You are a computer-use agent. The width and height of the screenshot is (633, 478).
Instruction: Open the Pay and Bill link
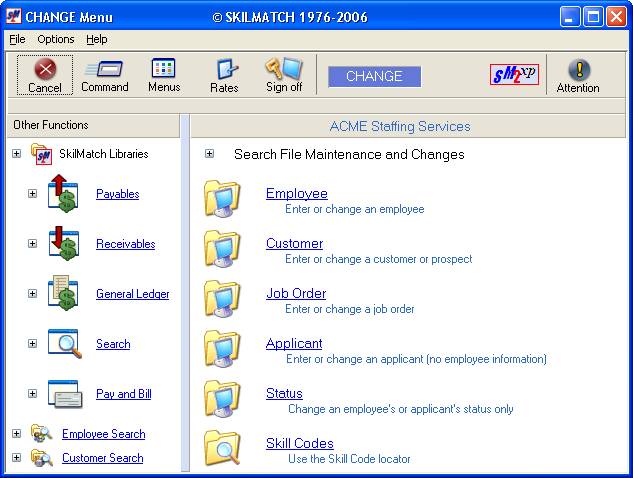tap(124, 394)
